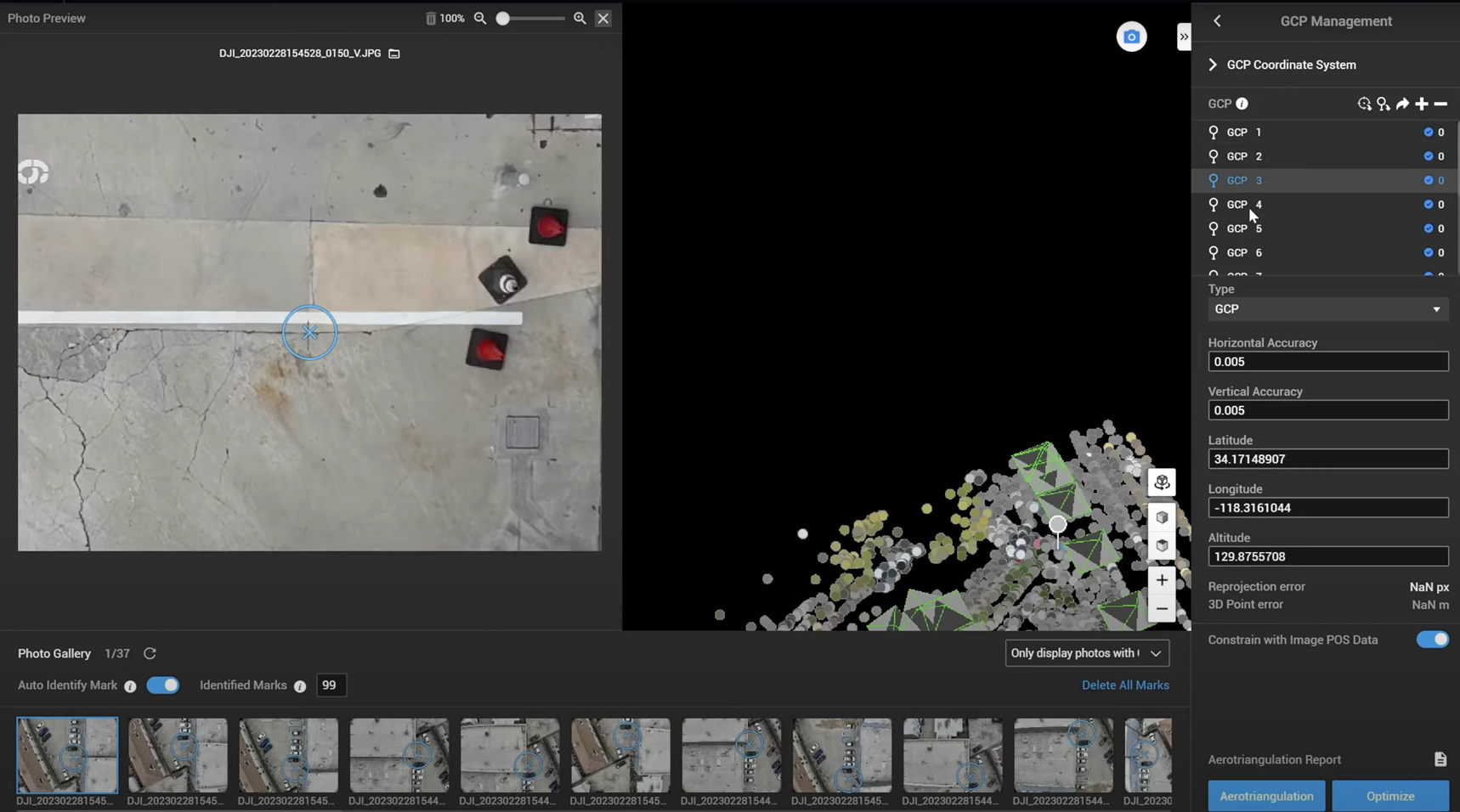
Task: Toggle the Auto Identify Mark switch
Action: tap(163, 685)
